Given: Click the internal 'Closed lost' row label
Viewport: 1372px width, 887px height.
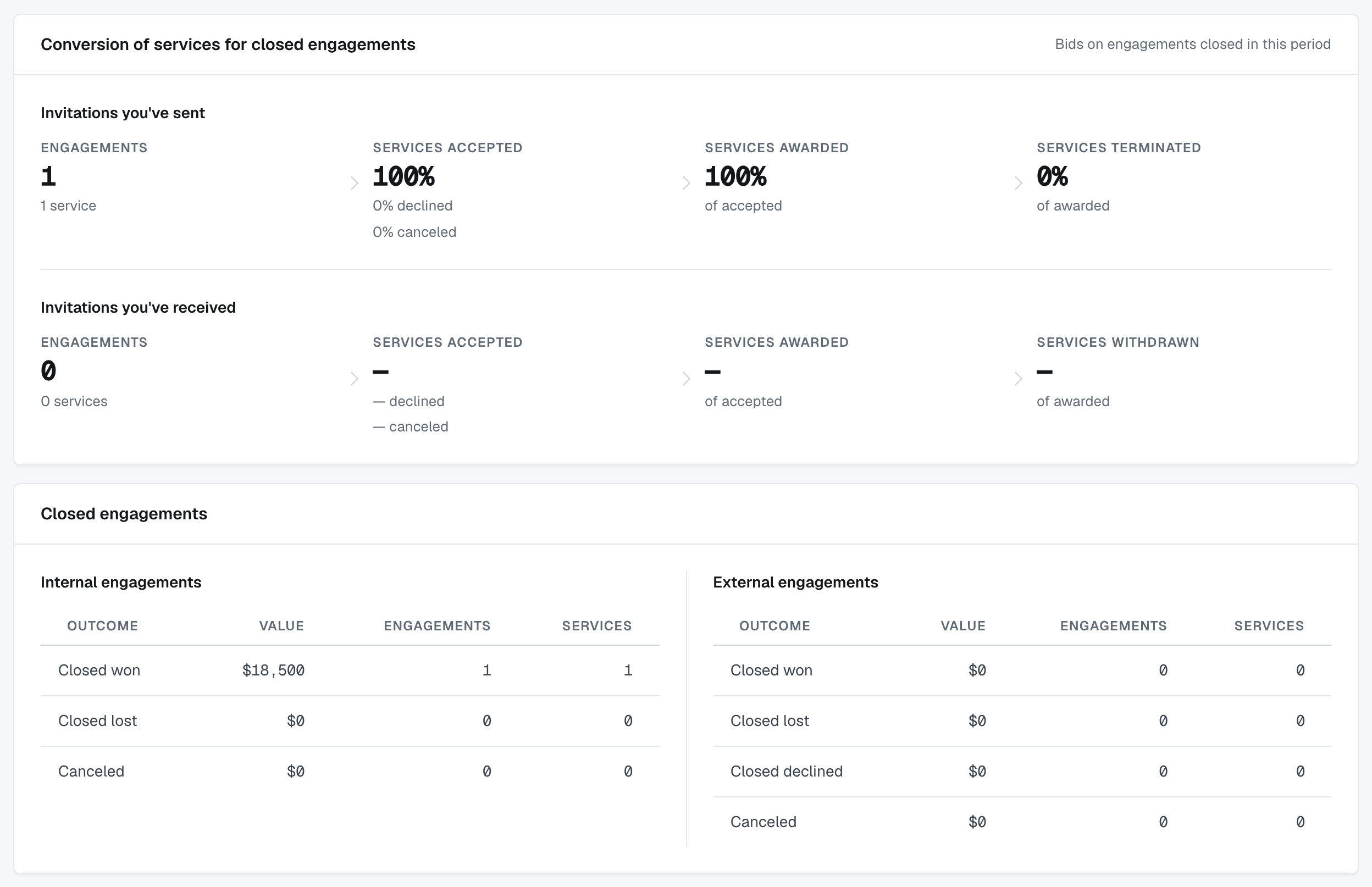Looking at the screenshot, I should click(97, 721).
